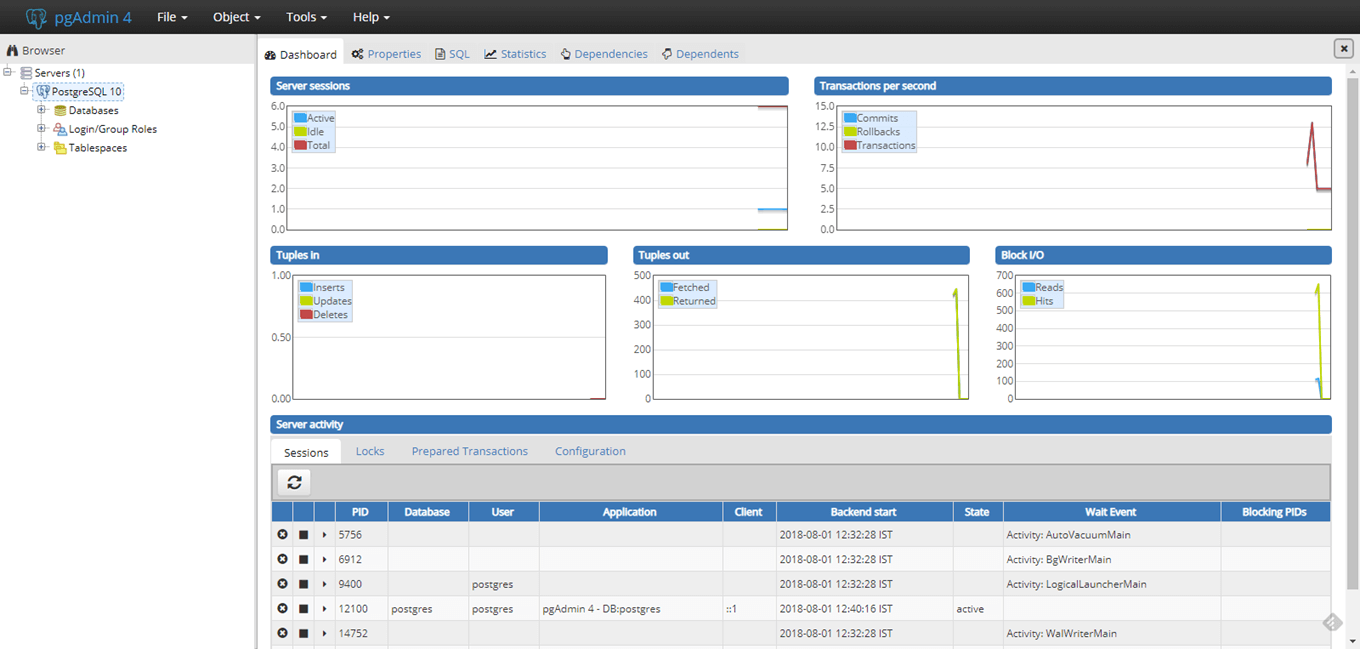Screen dimensions: 1360x649
Task: Click the Tablespaces folder icon
Action: (60, 148)
